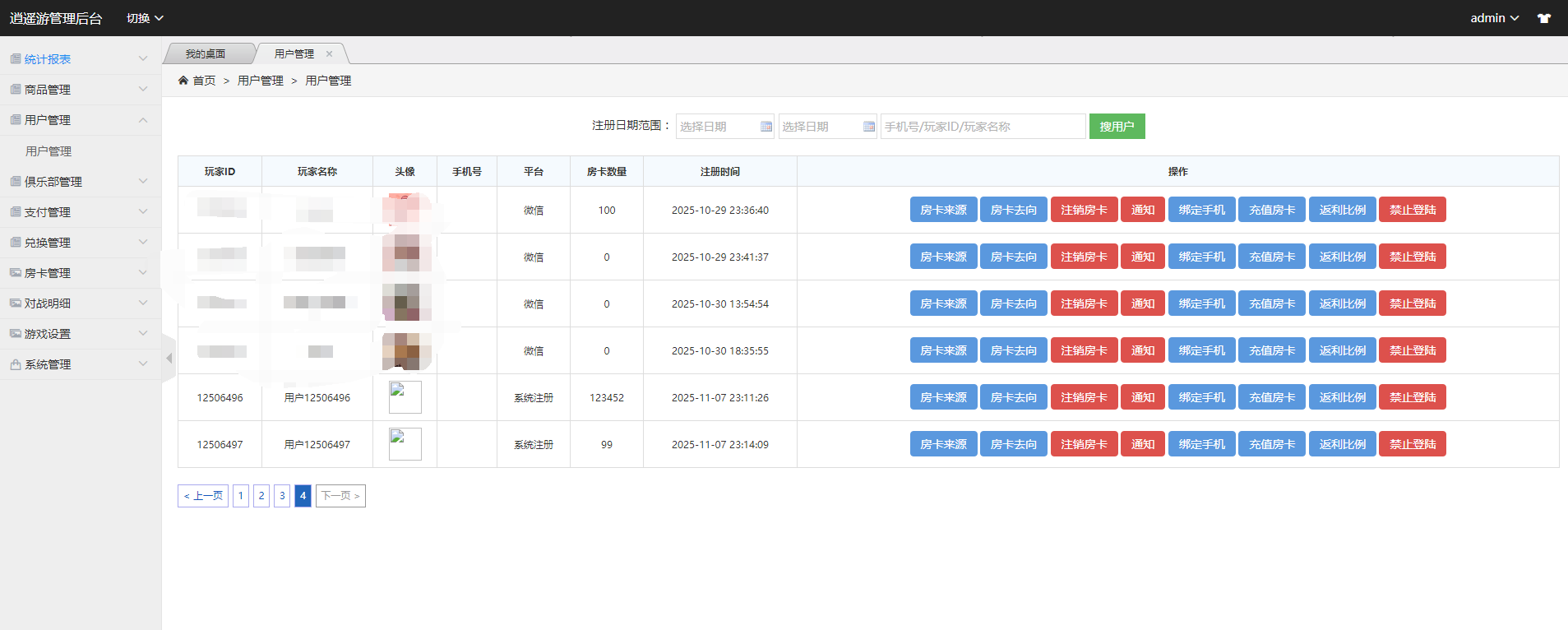
Task: Click the skin theme shirt icon
Action: pyautogui.click(x=1544, y=18)
